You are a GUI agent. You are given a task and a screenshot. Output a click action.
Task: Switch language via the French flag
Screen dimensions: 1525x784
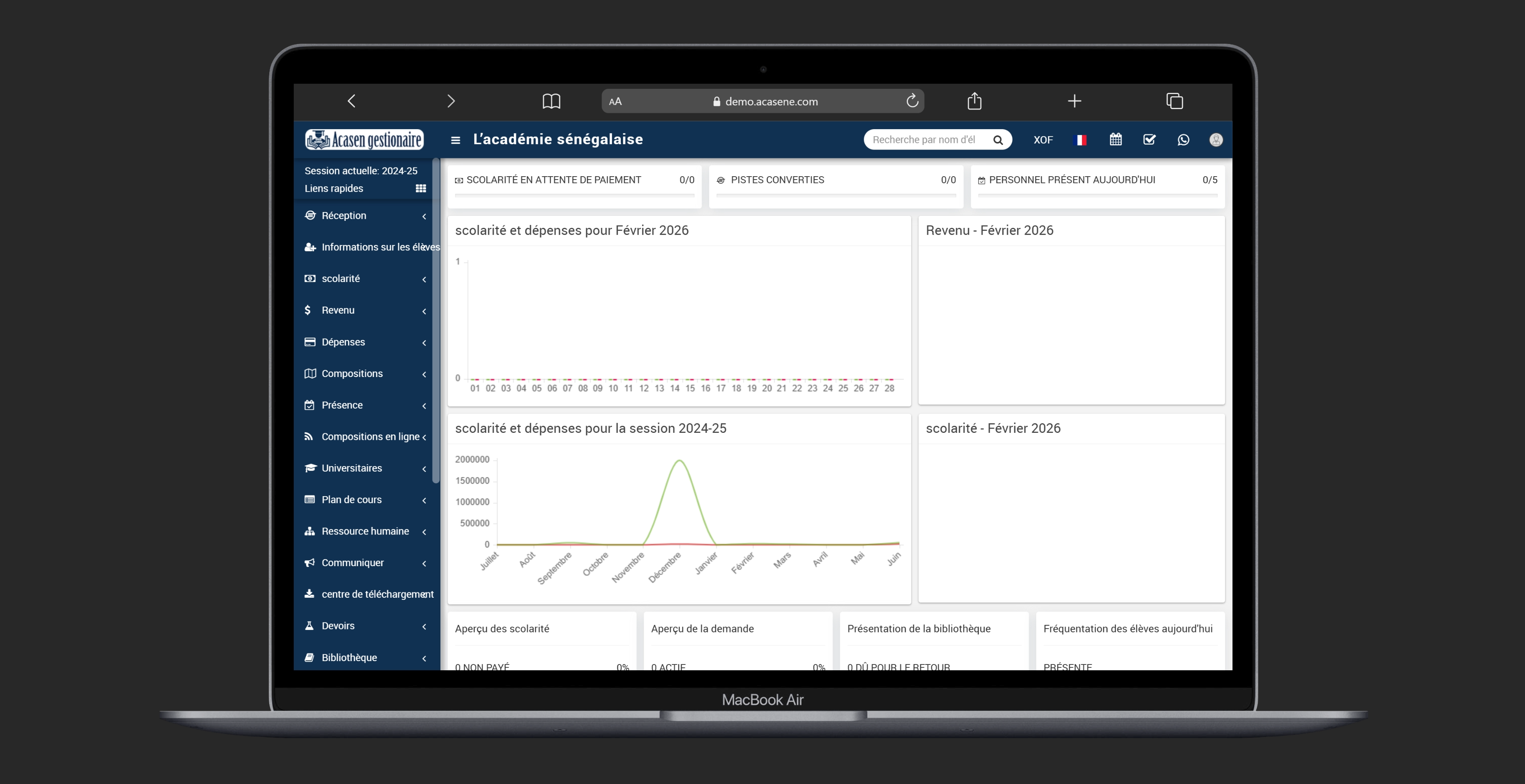pyautogui.click(x=1080, y=140)
